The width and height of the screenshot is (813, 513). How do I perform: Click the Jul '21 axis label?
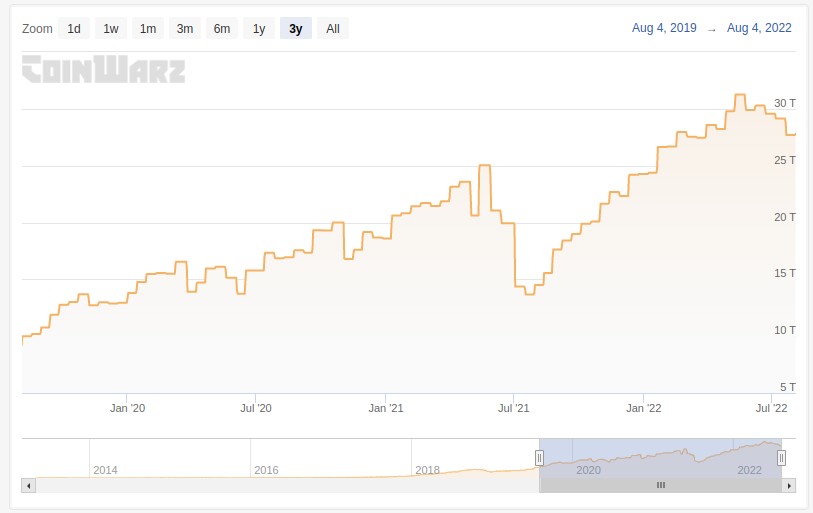pos(513,408)
